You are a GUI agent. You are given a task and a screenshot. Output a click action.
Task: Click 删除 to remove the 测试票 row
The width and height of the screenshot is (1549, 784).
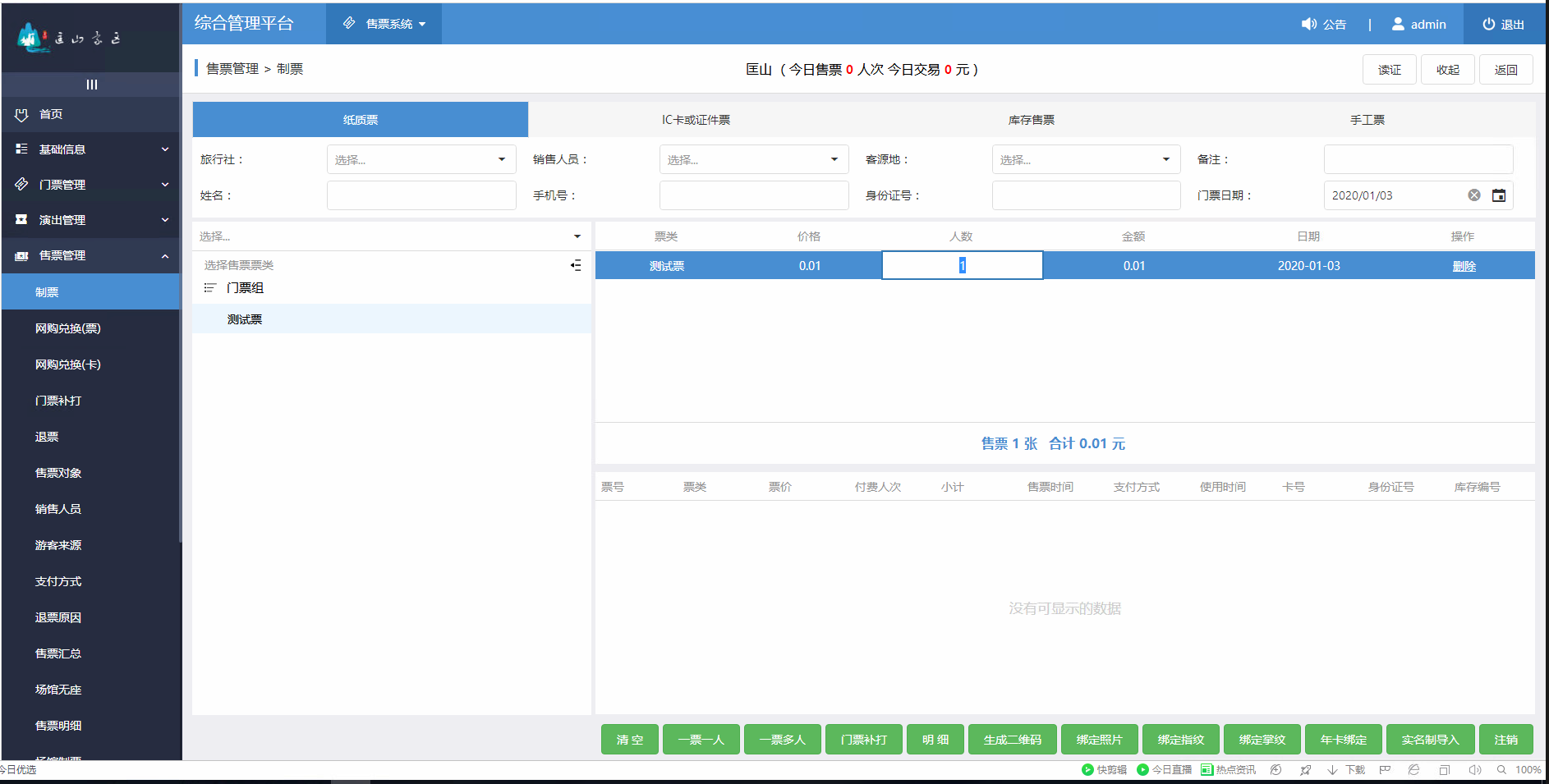click(1464, 265)
